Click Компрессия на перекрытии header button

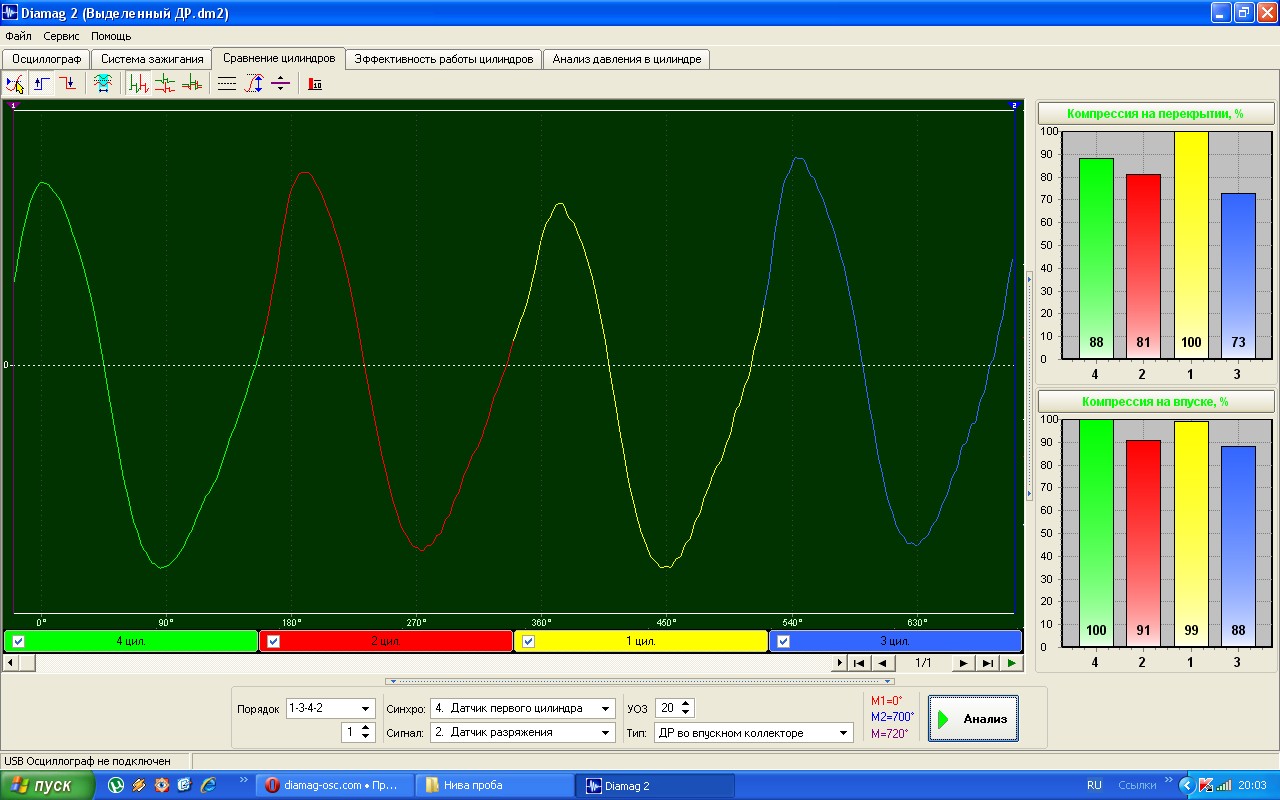click(x=1155, y=114)
